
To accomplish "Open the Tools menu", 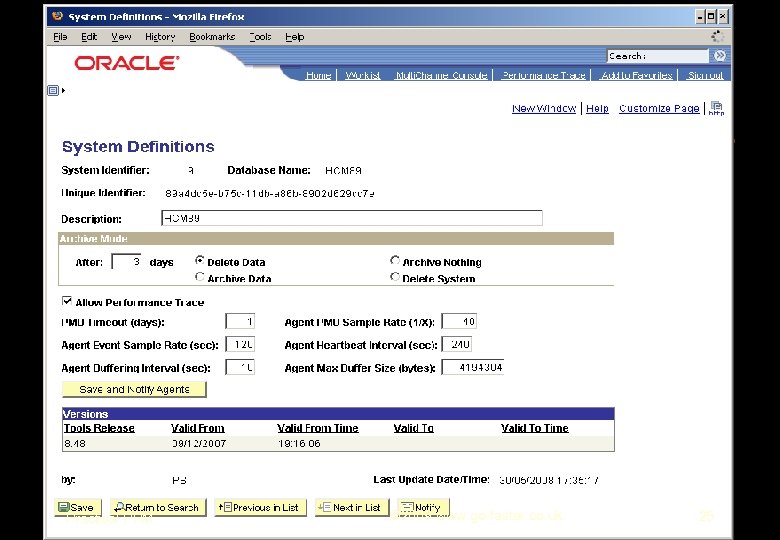I will coord(260,37).
